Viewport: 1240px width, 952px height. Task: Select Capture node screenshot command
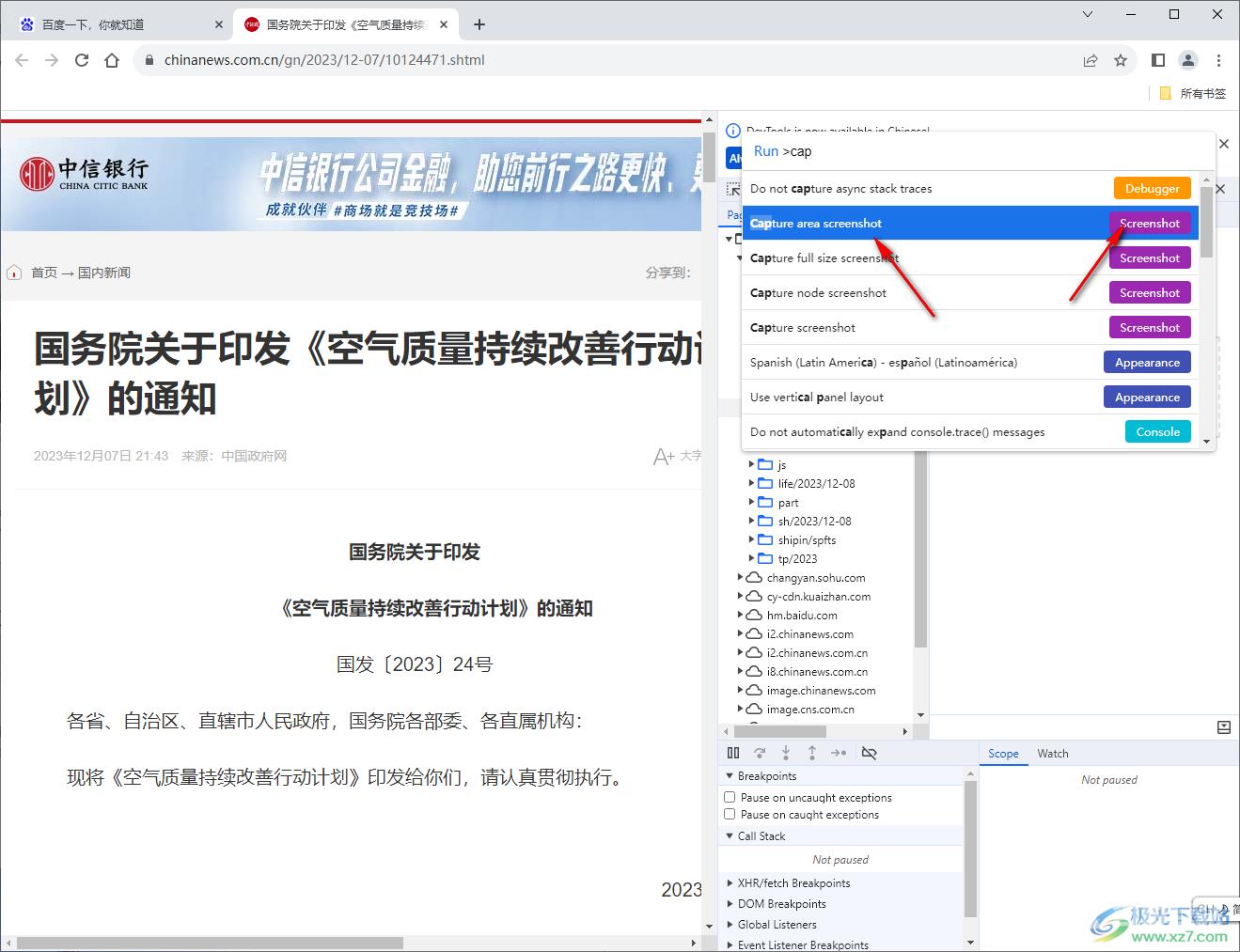[x=970, y=292]
